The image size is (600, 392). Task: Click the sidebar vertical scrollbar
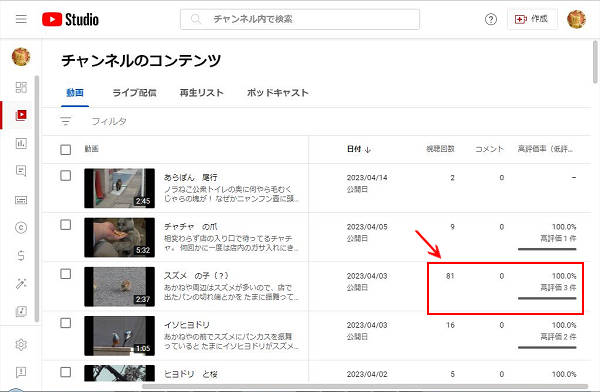click(x=37, y=198)
